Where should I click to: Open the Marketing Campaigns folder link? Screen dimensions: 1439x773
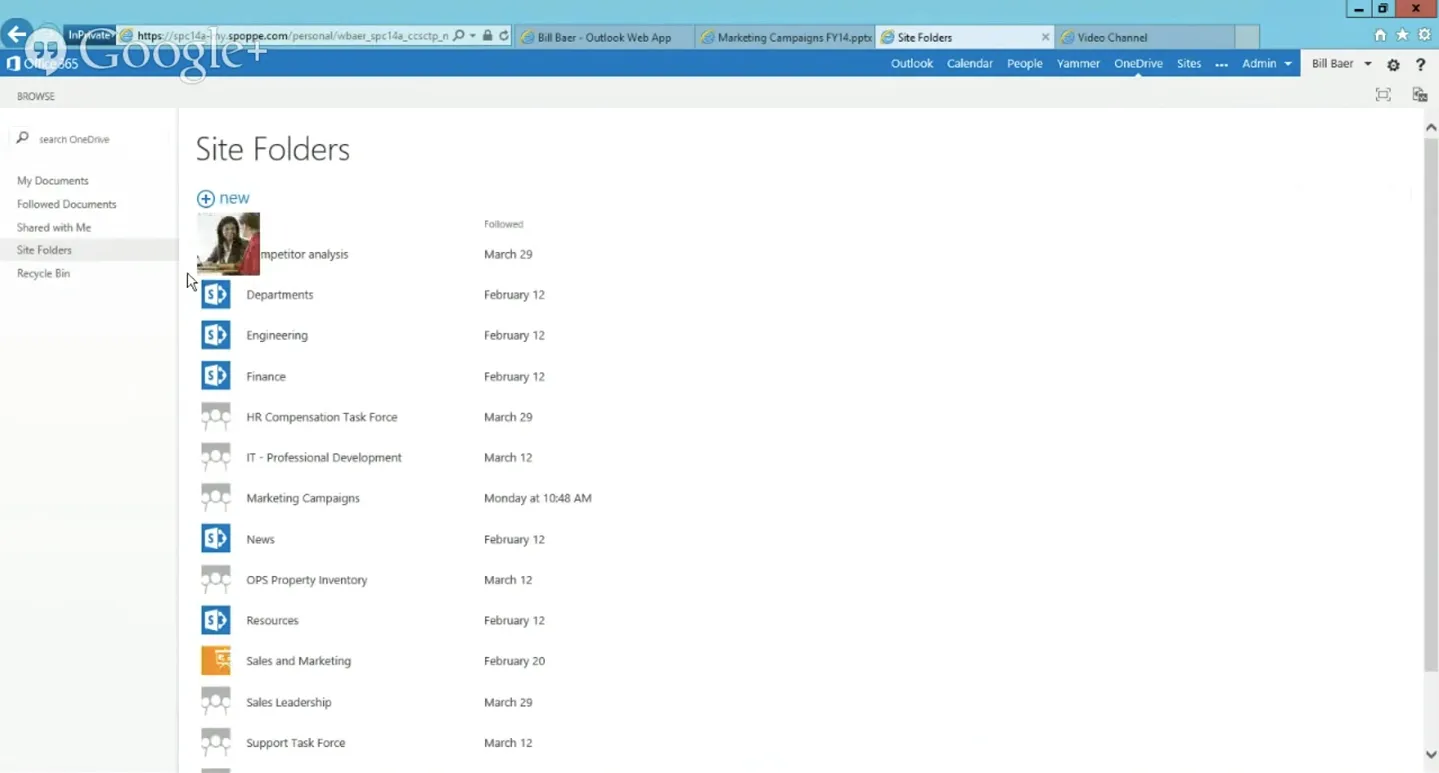tap(303, 498)
